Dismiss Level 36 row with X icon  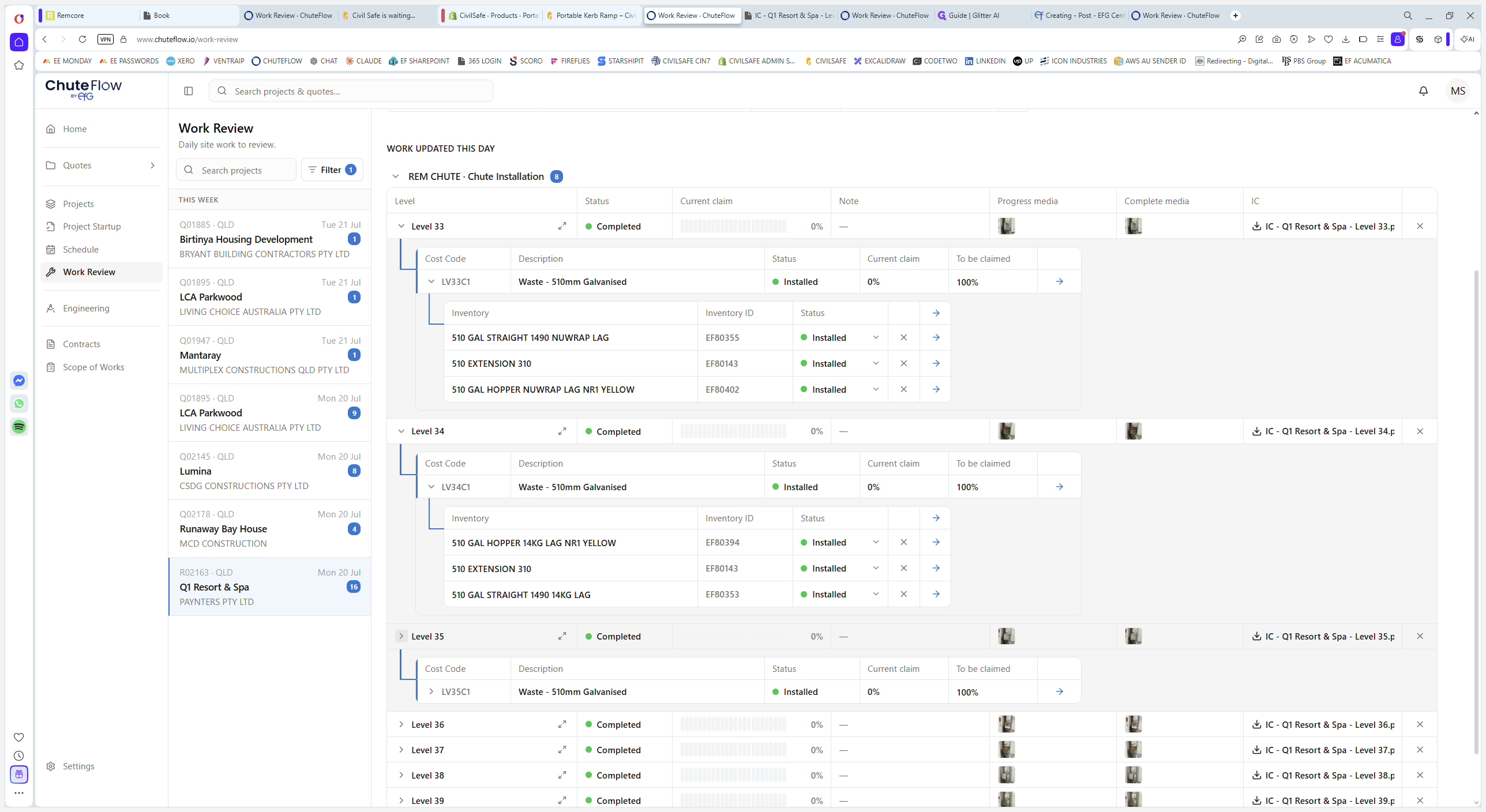pyautogui.click(x=1420, y=724)
